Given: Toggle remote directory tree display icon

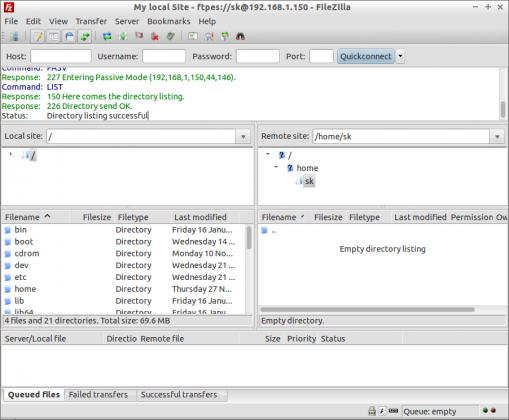Looking at the screenshot, I should point(69,36).
